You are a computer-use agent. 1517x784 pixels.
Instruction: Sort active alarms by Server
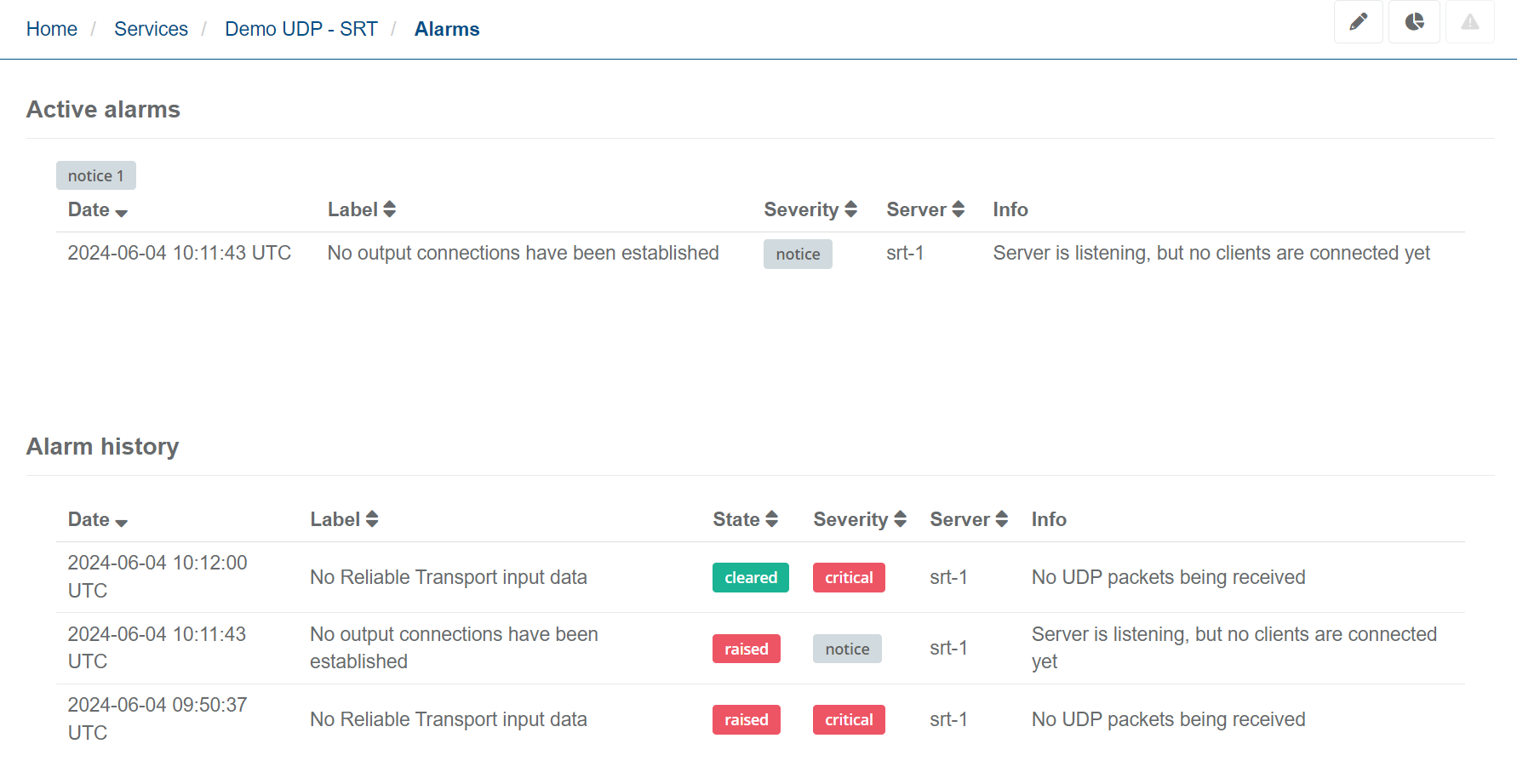tap(925, 210)
